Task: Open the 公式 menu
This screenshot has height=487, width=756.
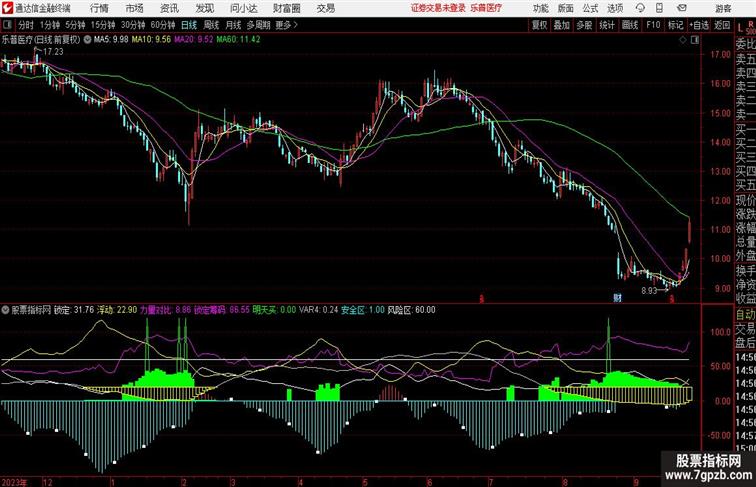Action: point(591,8)
